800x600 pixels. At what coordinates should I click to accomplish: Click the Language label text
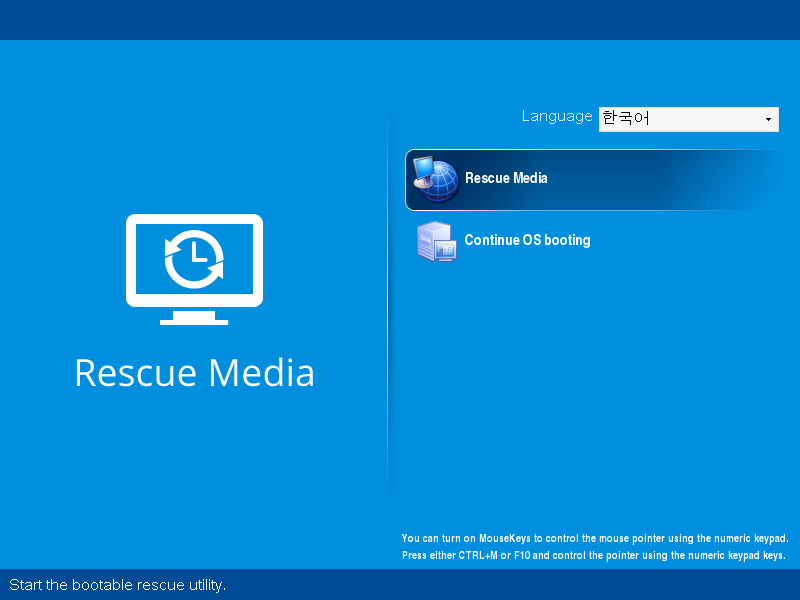click(x=557, y=116)
